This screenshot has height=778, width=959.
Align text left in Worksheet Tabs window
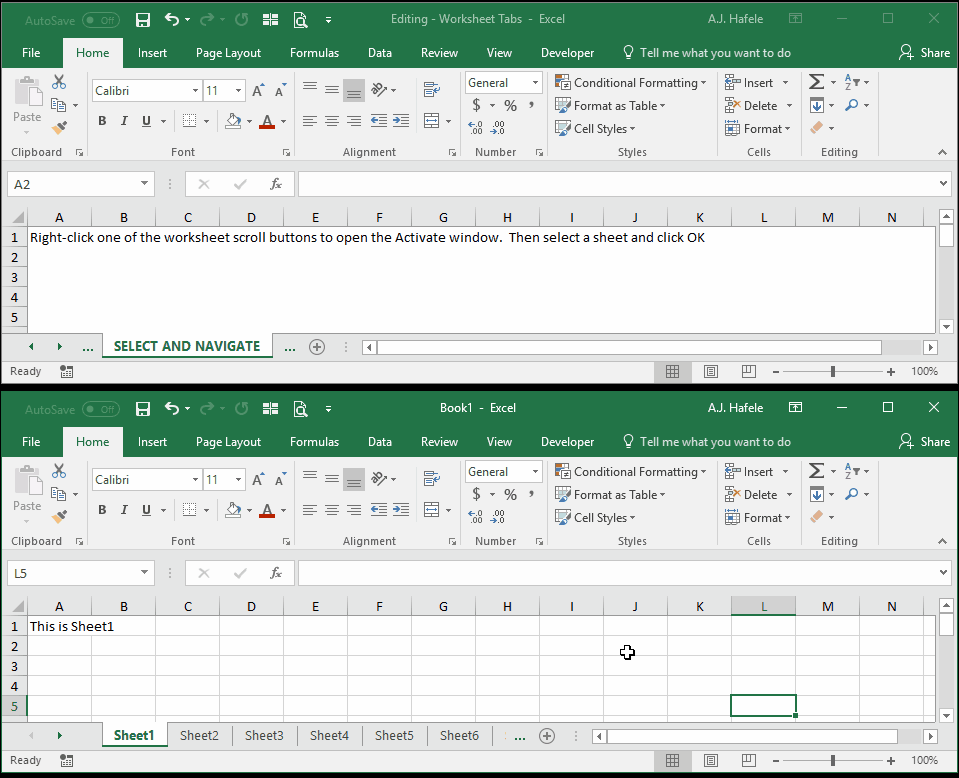pyautogui.click(x=309, y=121)
